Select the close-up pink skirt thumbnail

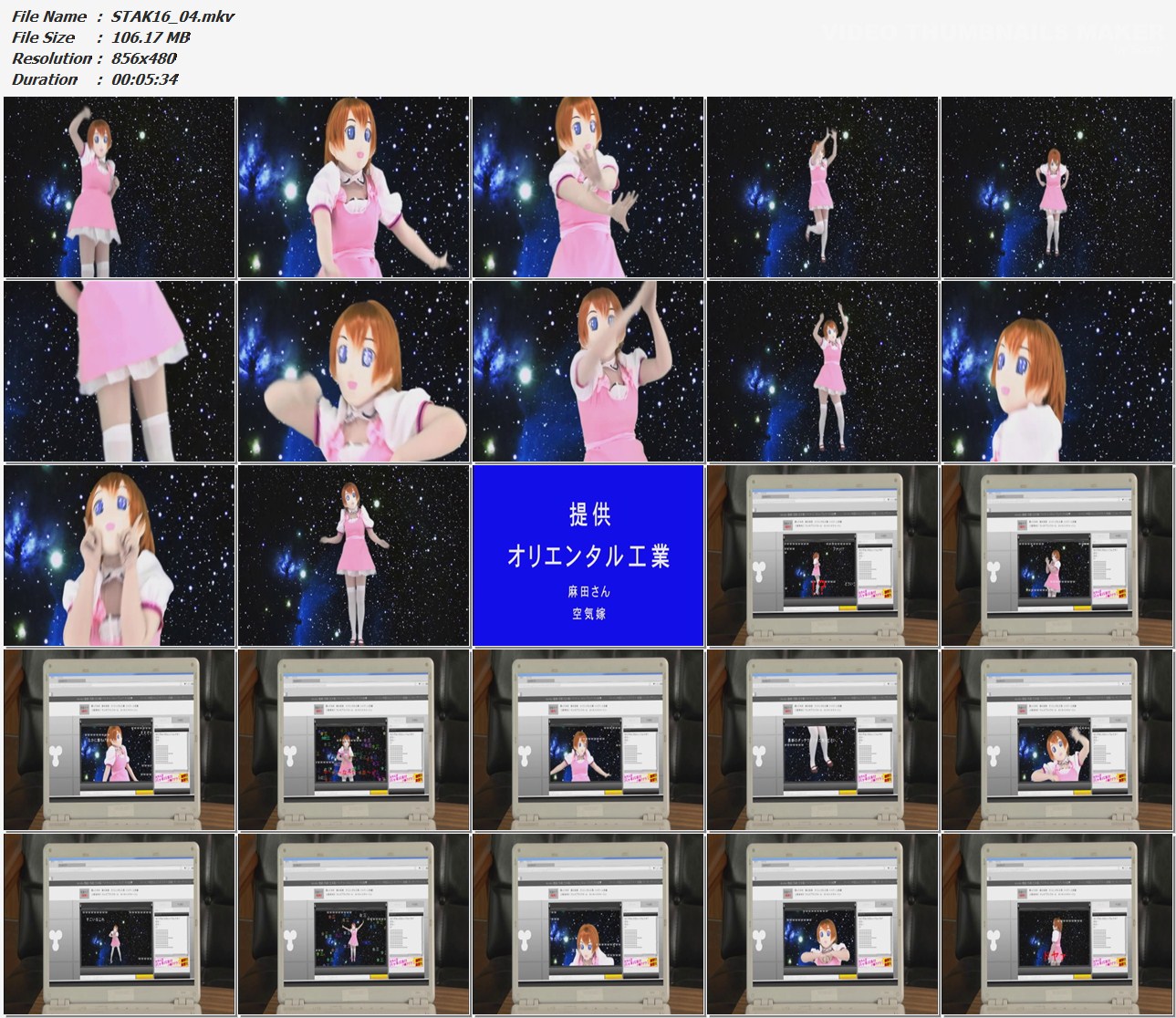120,371
